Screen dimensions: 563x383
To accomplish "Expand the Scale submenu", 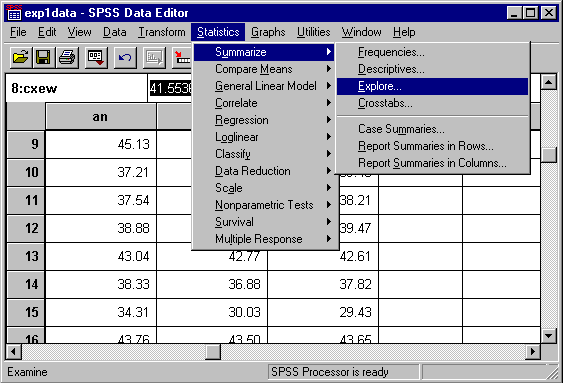I will coord(264,188).
